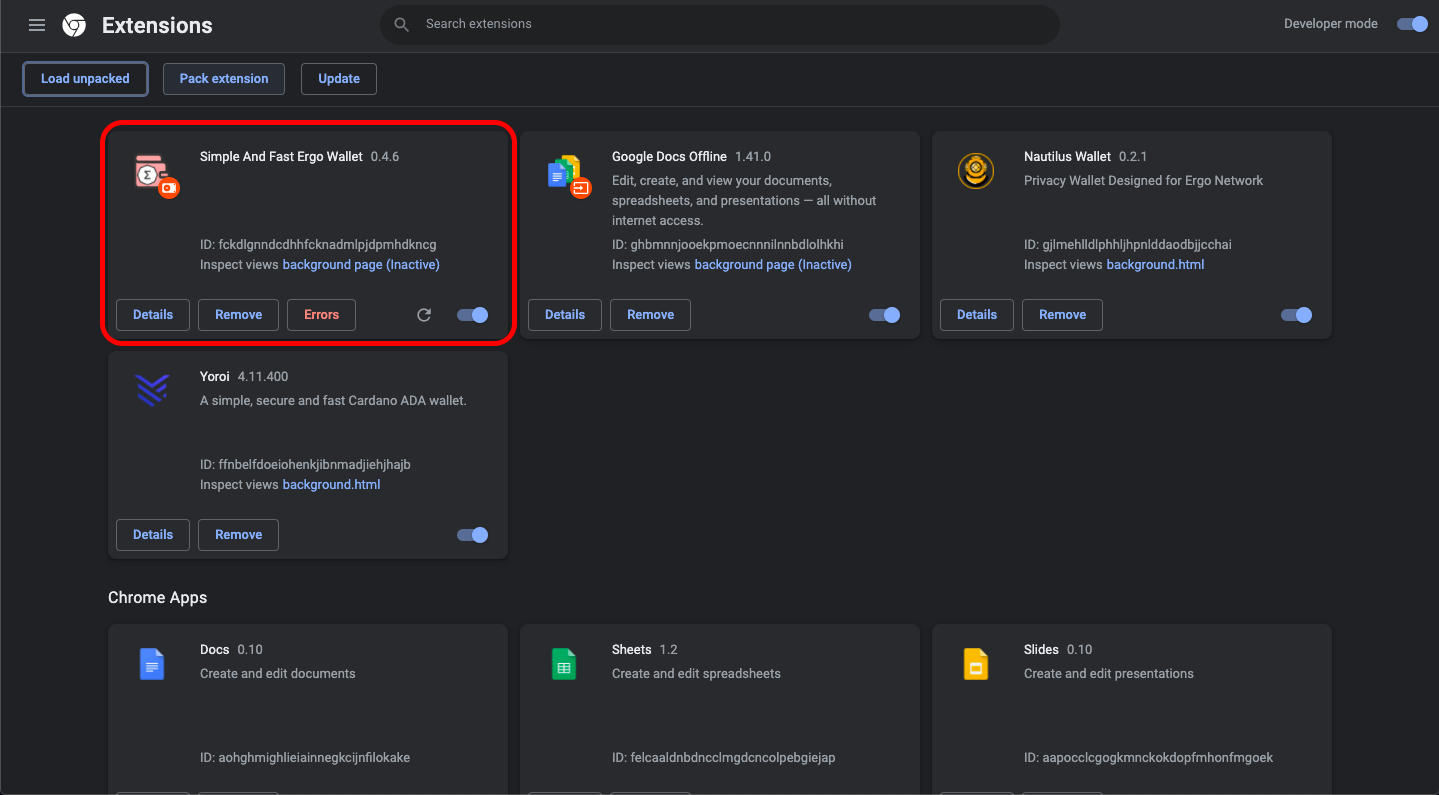Click the Yoroi description text
The image size is (1439, 795).
coord(333,401)
